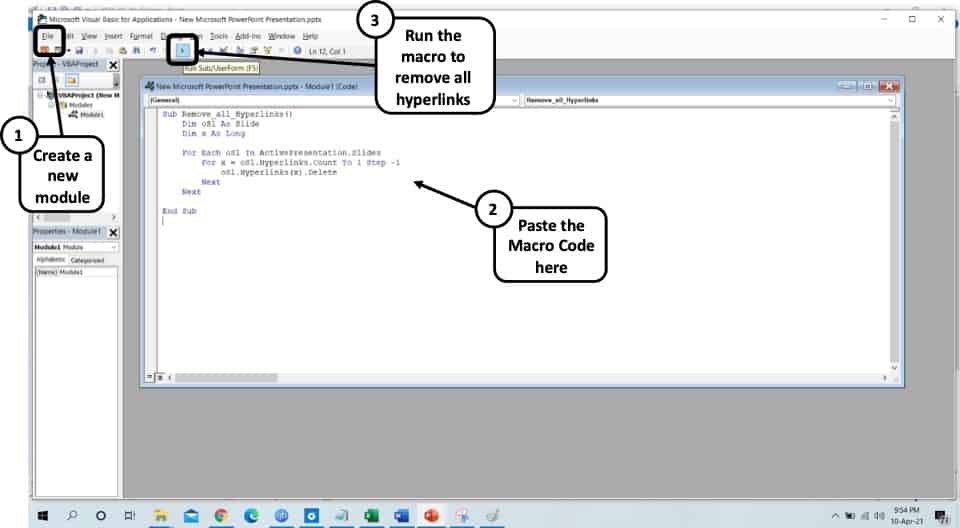Click the 'Sub Remove_all_Hyperlinks()' code line
This screenshot has width=960, height=528.
click(x=227, y=114)
